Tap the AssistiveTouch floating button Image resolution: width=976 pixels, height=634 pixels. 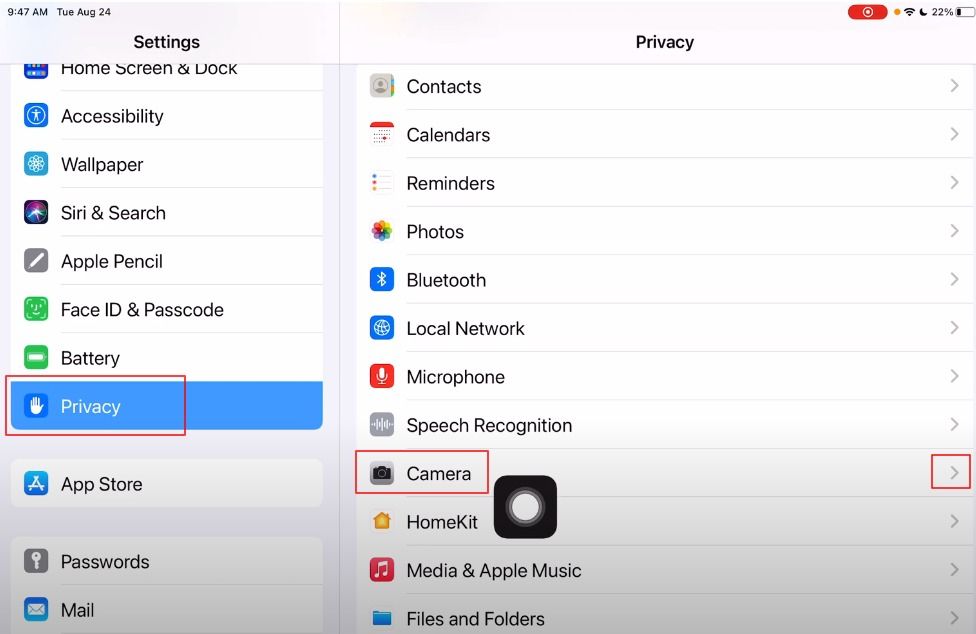pos(525,507)
